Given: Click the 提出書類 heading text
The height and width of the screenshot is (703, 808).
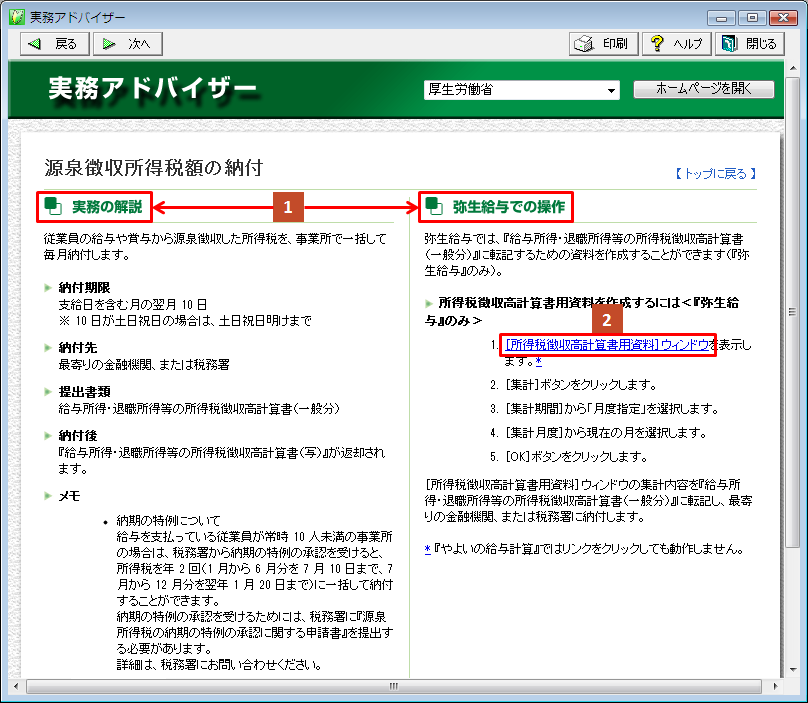Looking at the screenshot, I should 84,392.
